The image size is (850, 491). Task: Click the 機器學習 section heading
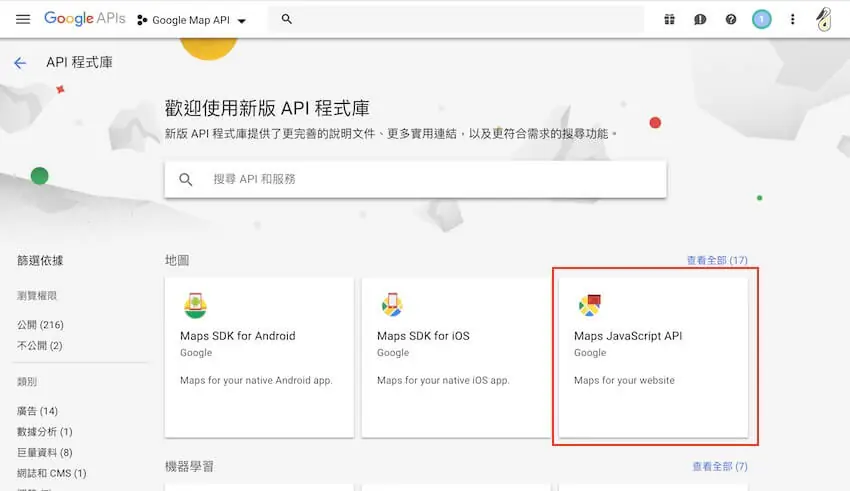click(x=189, y=466)
